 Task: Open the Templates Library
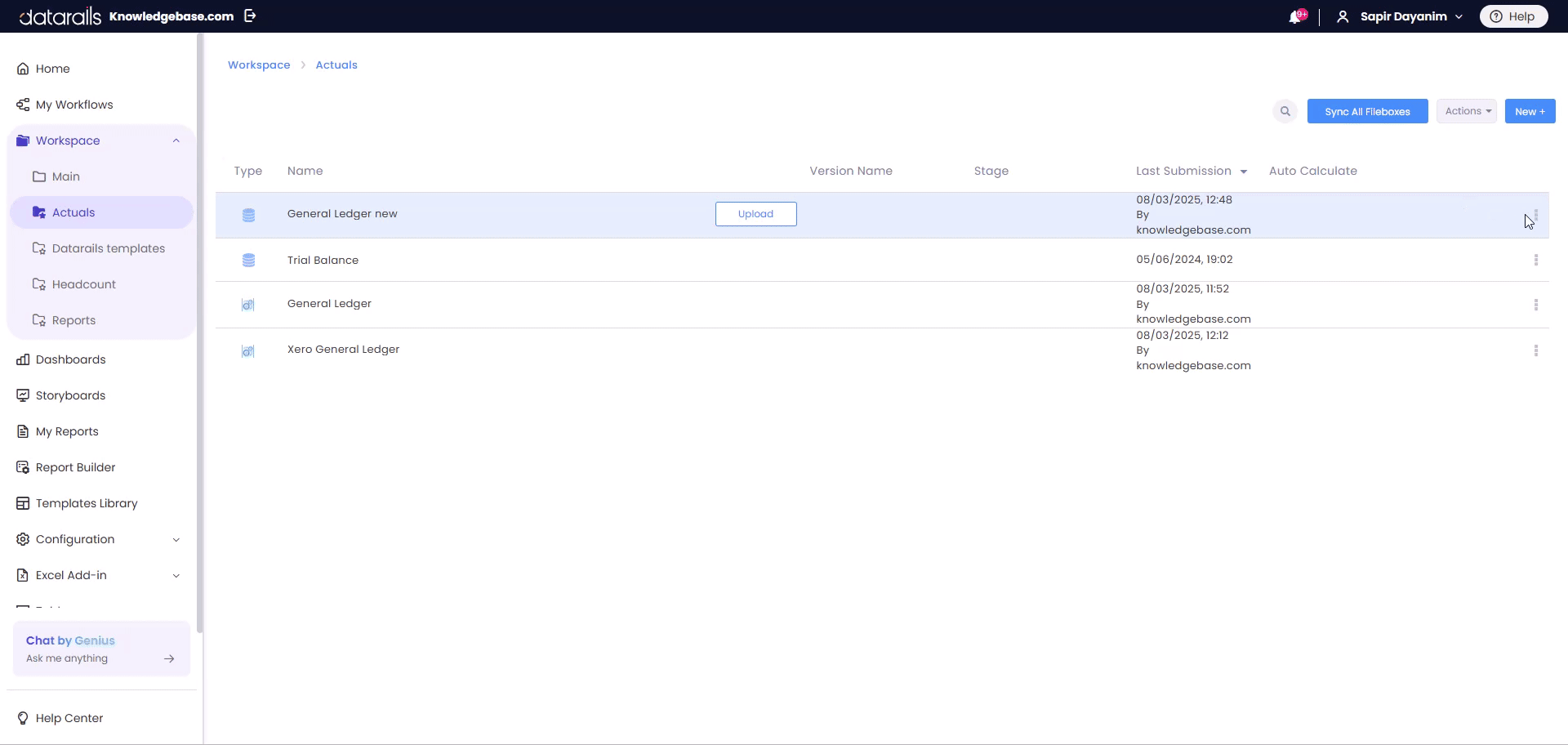[x=87, y=503]
